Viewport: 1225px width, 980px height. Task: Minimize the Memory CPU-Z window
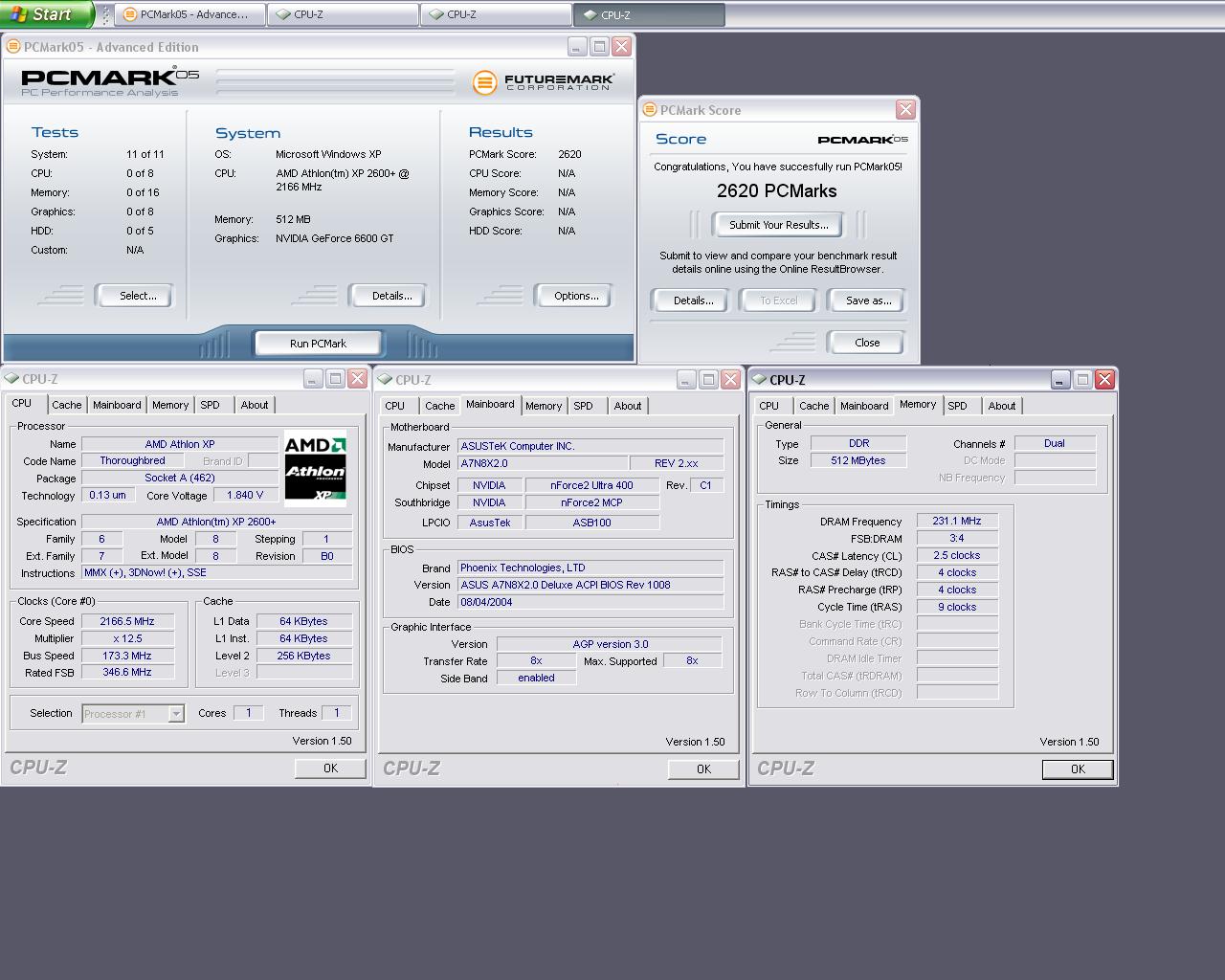coord(1060,379)
